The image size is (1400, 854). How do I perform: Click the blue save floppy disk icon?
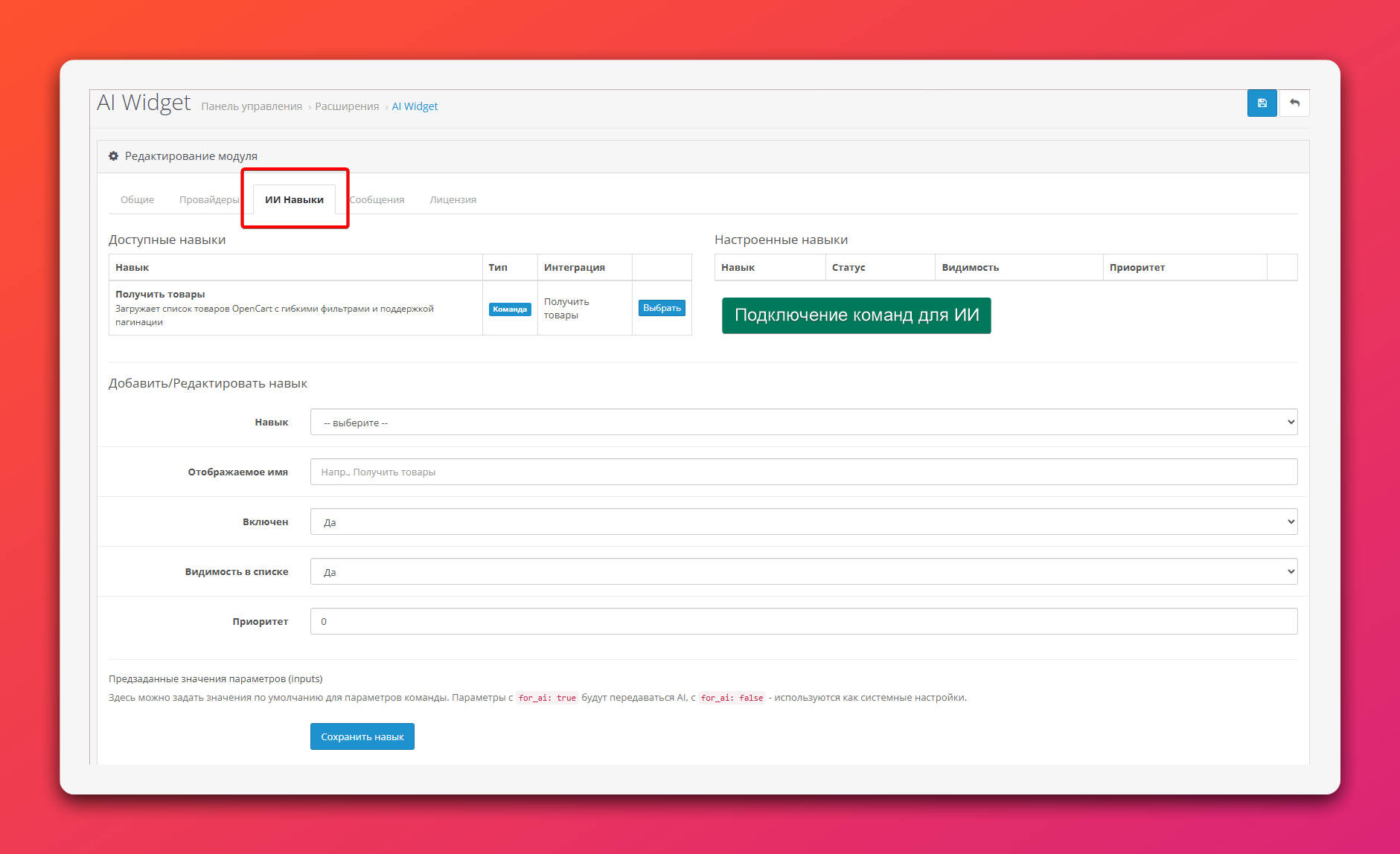coord(1262,103)
